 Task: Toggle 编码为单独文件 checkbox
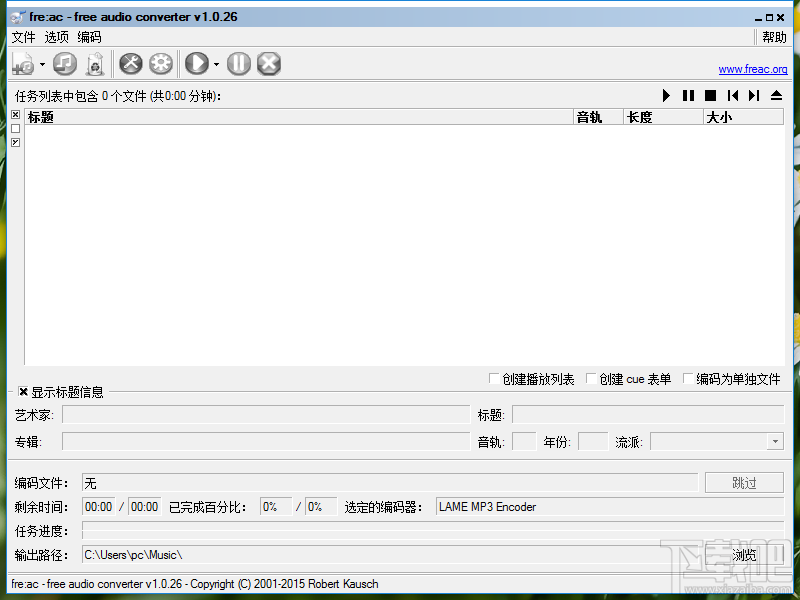(x=687, y=378)
